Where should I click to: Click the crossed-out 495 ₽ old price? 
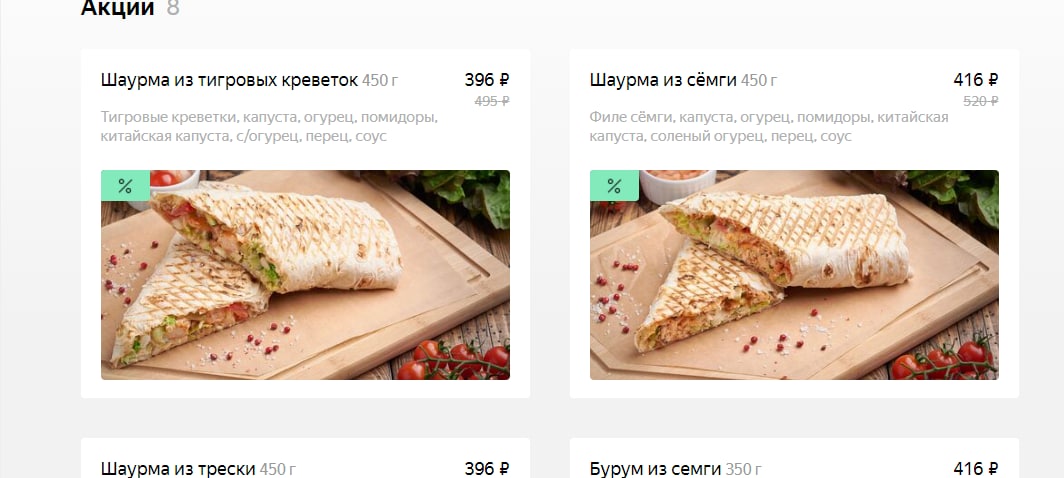point(492,101)
